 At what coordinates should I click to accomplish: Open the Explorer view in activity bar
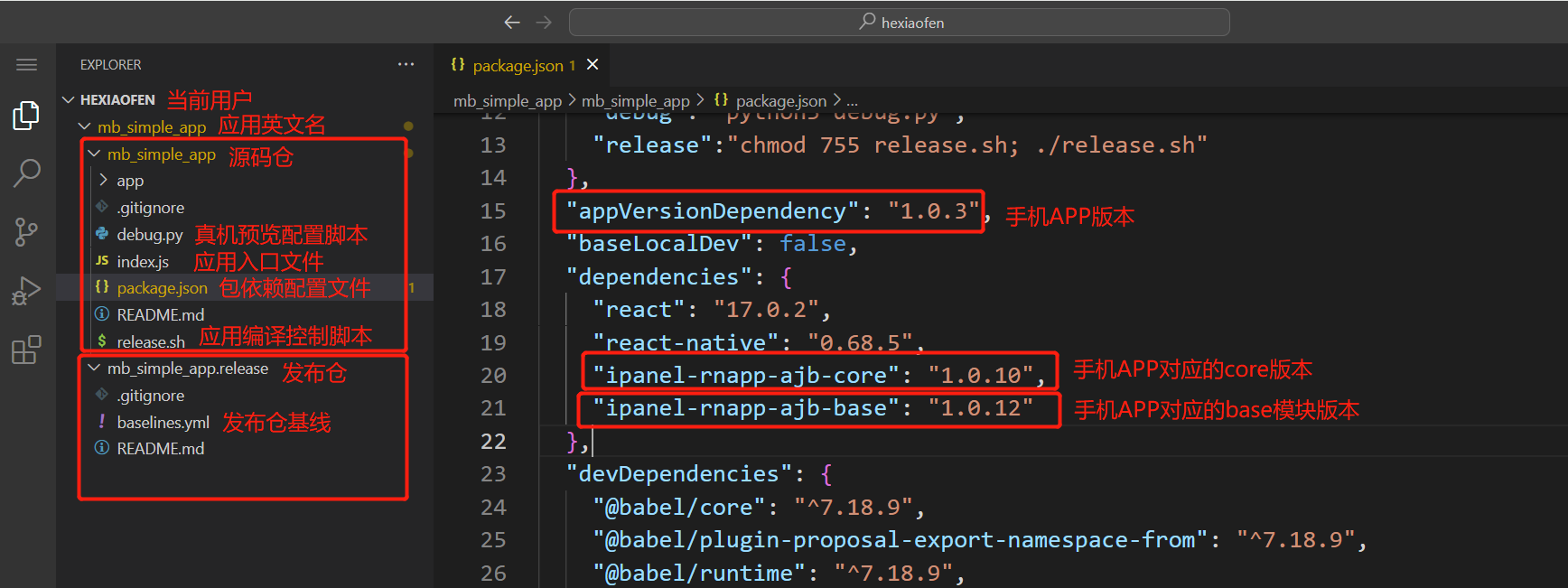click(26, 116)
